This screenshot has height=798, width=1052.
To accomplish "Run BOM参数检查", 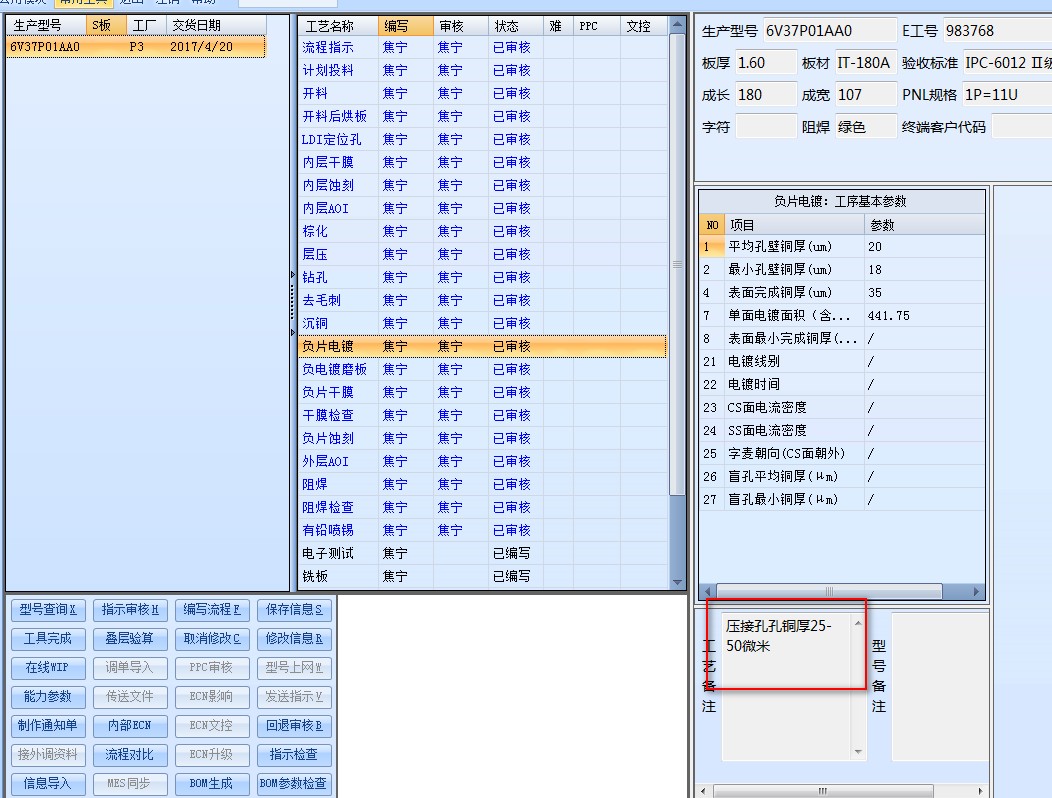I will tap(295, 783).
